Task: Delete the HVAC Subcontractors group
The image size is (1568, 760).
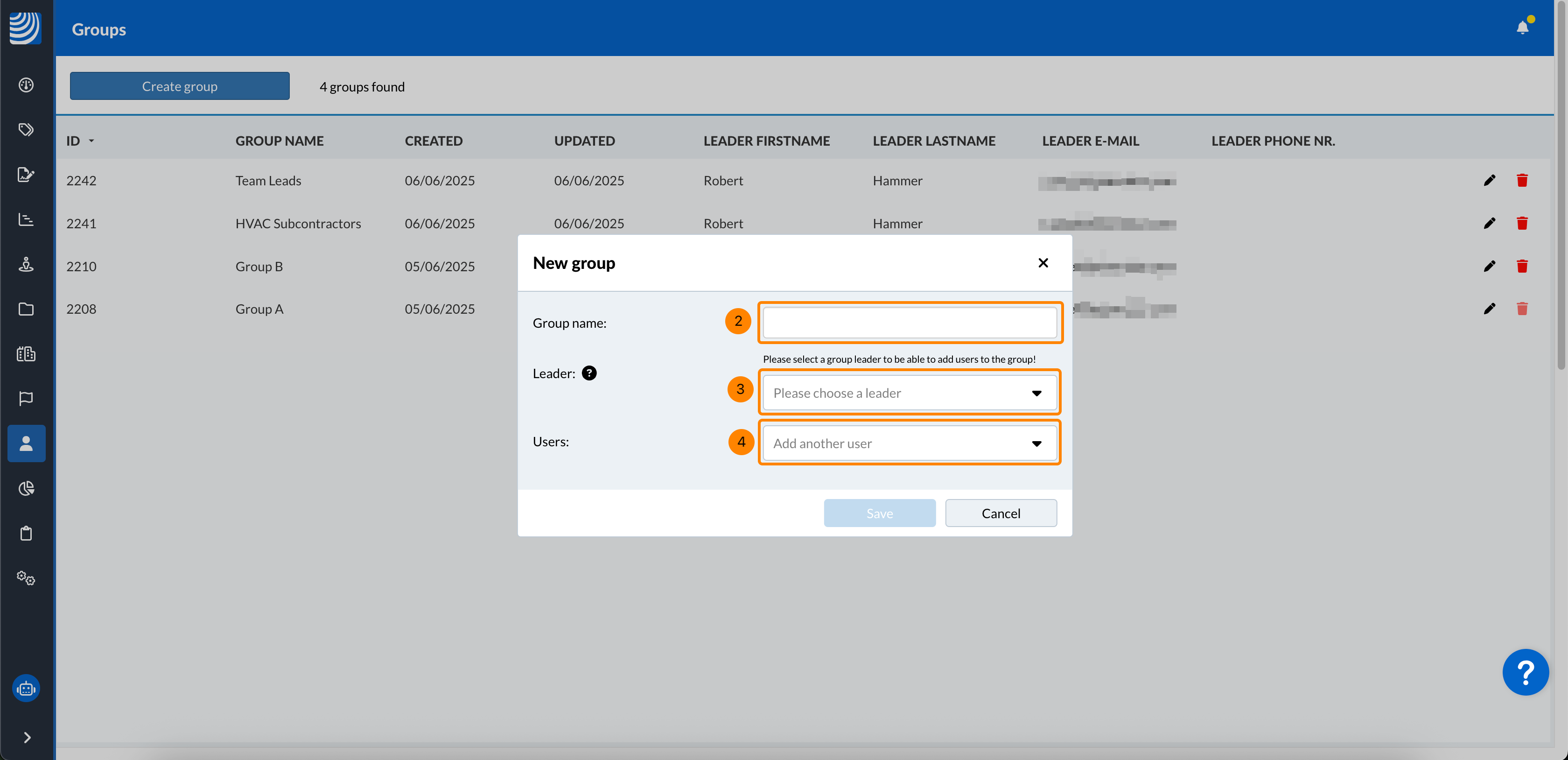Action: pyautogui.click(x=1522, y=223)
